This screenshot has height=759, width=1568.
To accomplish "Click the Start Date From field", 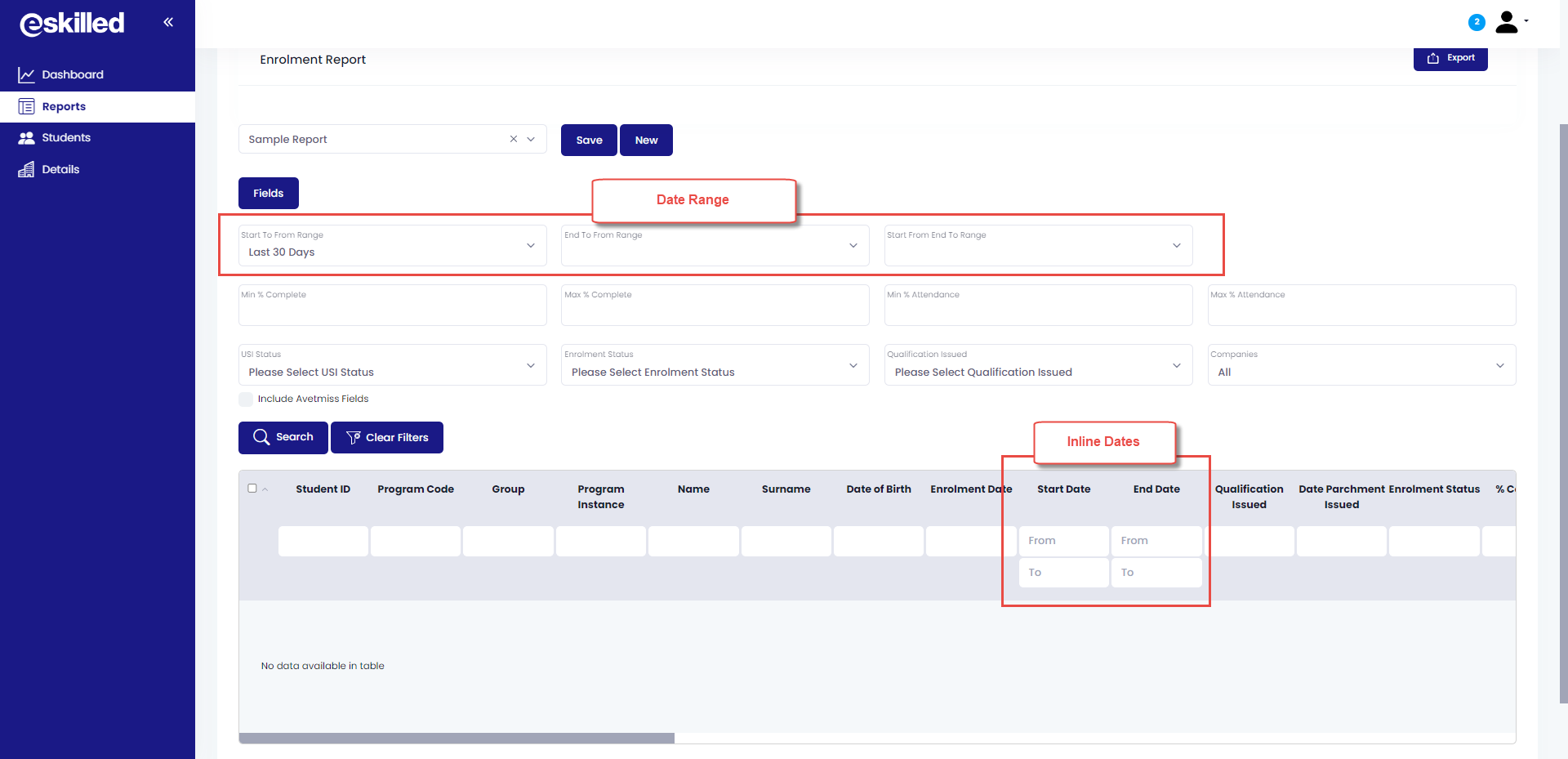I will click(1063, 541).
